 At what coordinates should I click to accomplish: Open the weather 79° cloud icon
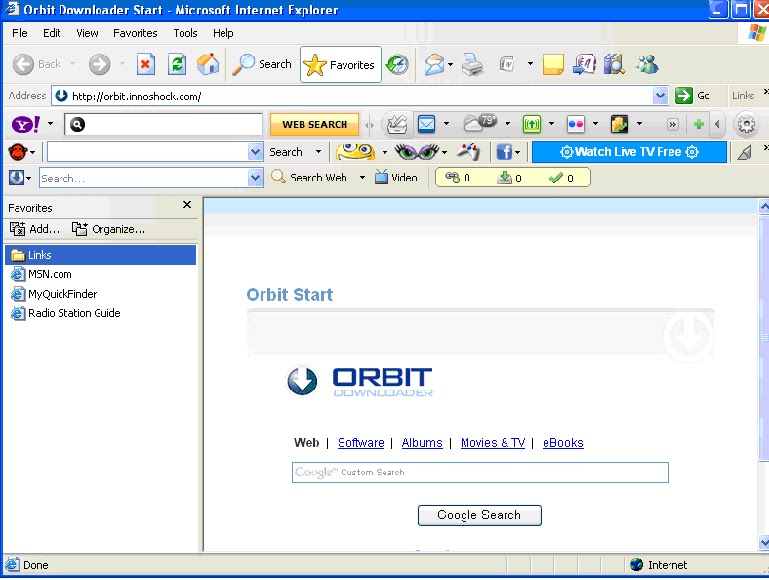pos(480,123)
